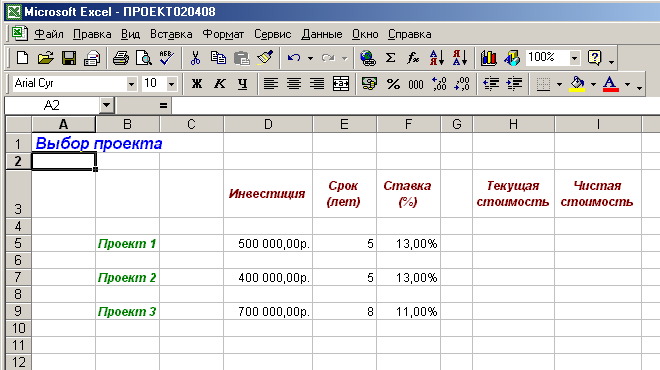Expand the Arial Cyr font dropdown
The image size is (660, 370).
(x=131, y=84)
